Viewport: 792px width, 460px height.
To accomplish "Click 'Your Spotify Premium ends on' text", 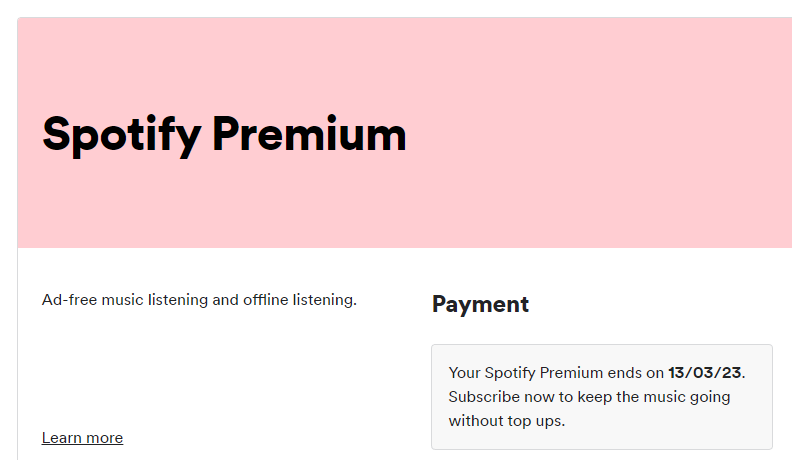I will click(557, 373).
